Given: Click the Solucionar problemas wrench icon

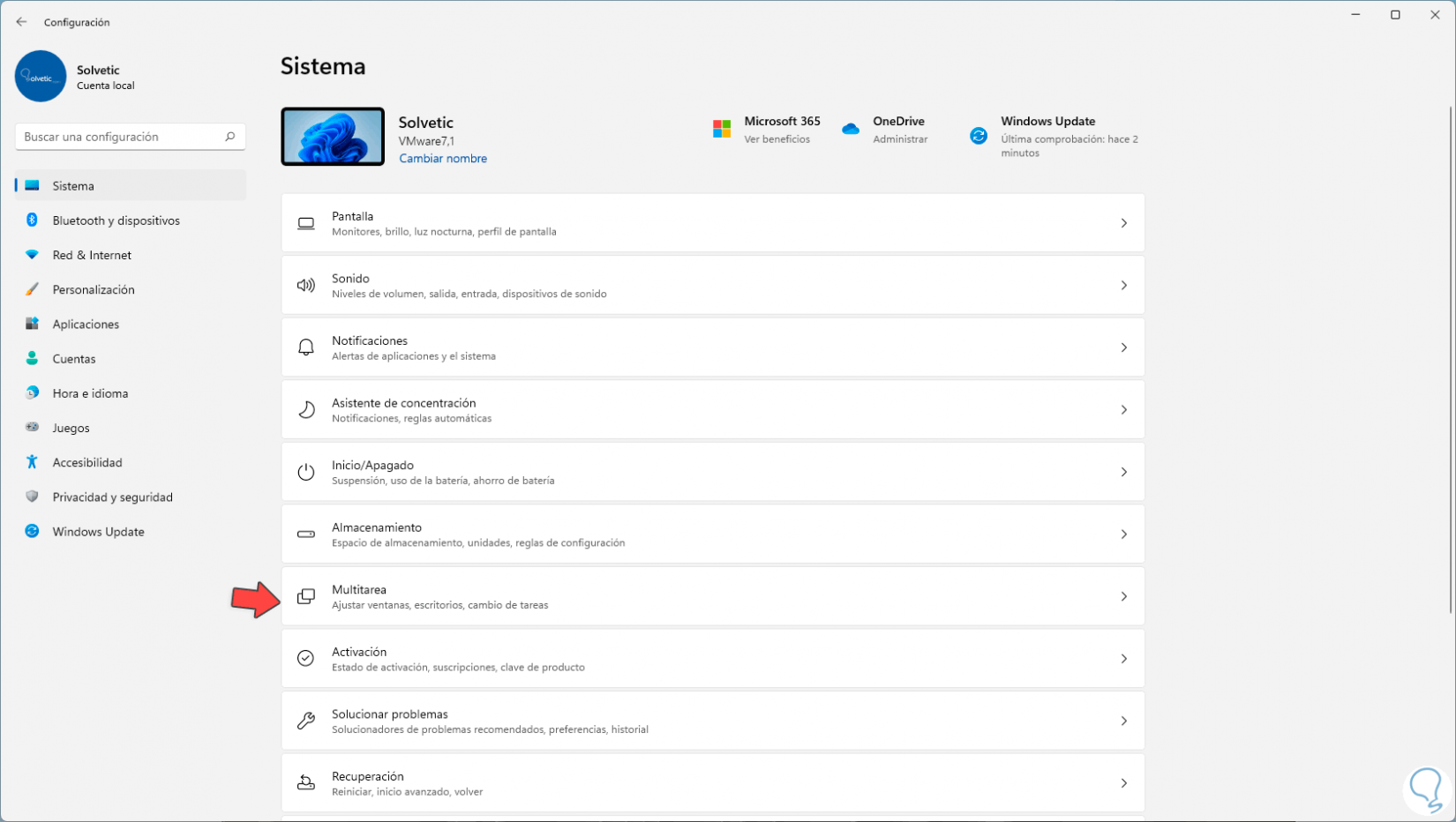Looking at the screenshot, I should point(305,721).
